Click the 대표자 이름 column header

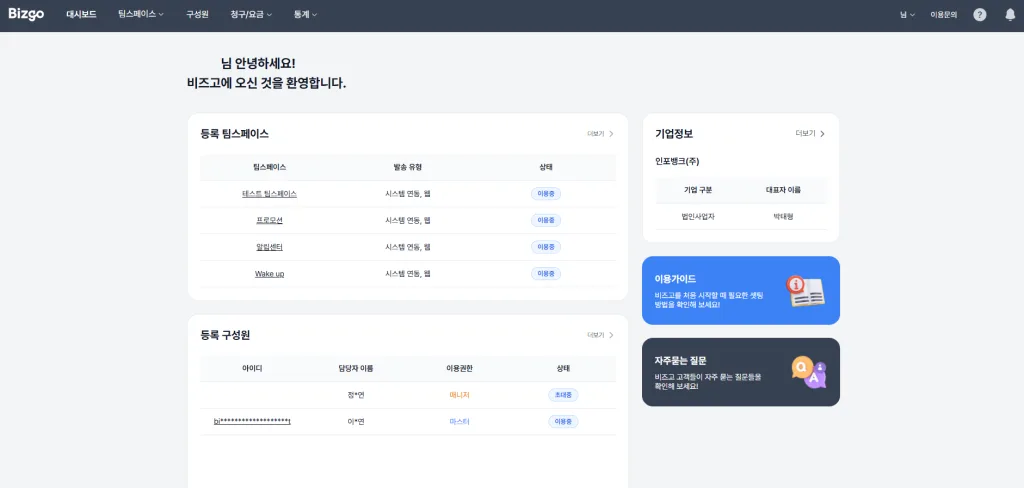point(783,190)
